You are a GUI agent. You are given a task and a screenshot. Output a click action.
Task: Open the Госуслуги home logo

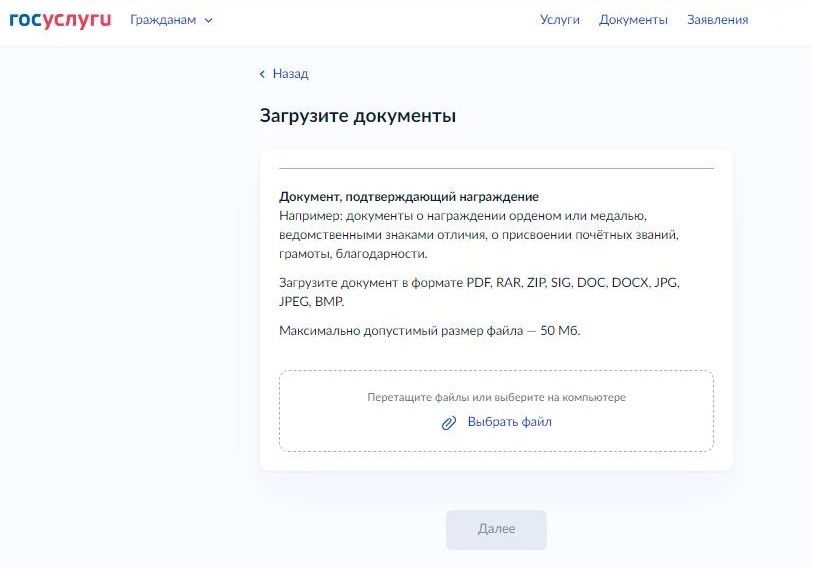[60, 20]
